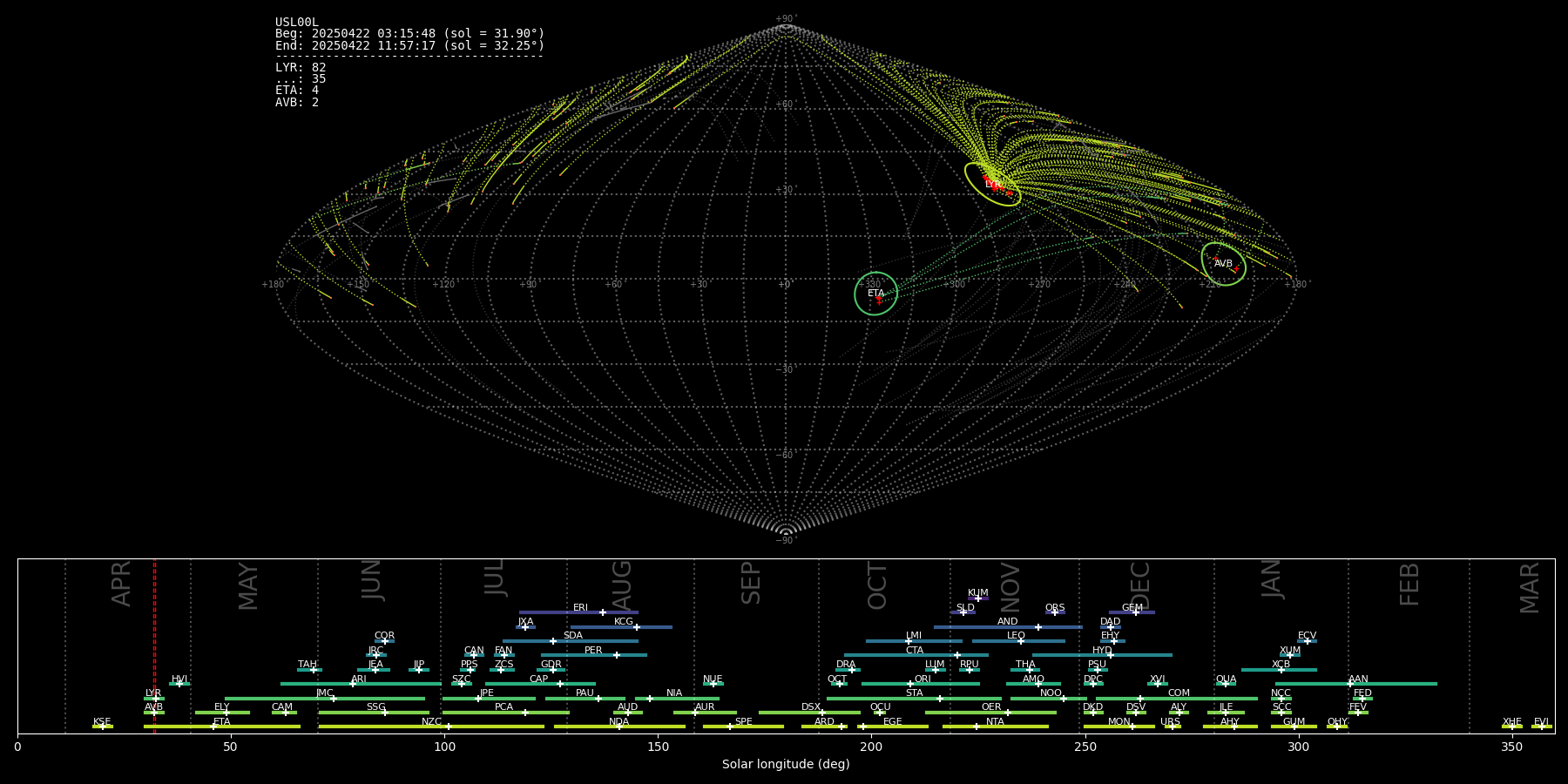Select the AVB shower bar in the timeline
This screenshot has width=1568, height=784.
(x=154, y=713)
